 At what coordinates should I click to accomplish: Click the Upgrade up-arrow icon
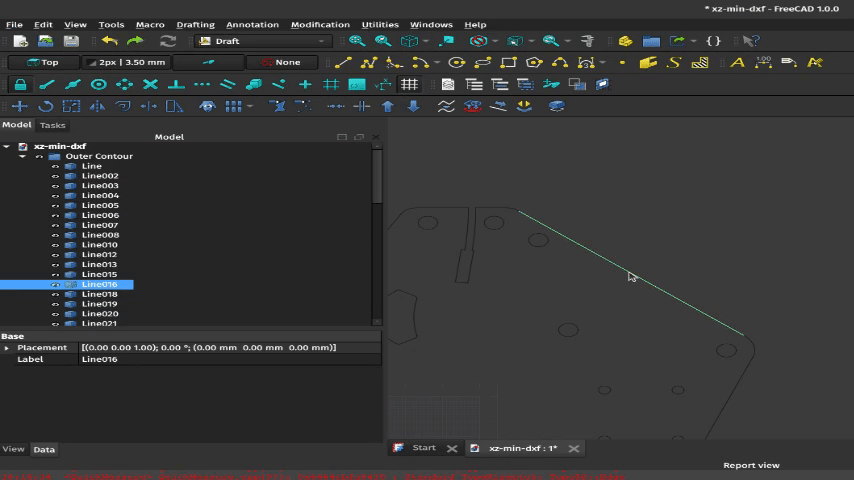click(388, 106)
